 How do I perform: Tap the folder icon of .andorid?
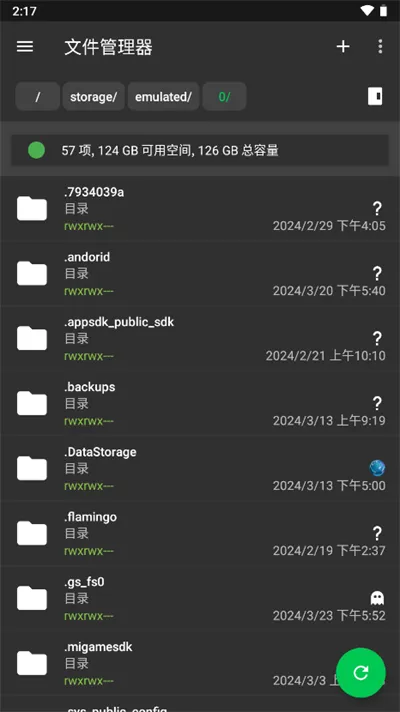click(32, 273)
